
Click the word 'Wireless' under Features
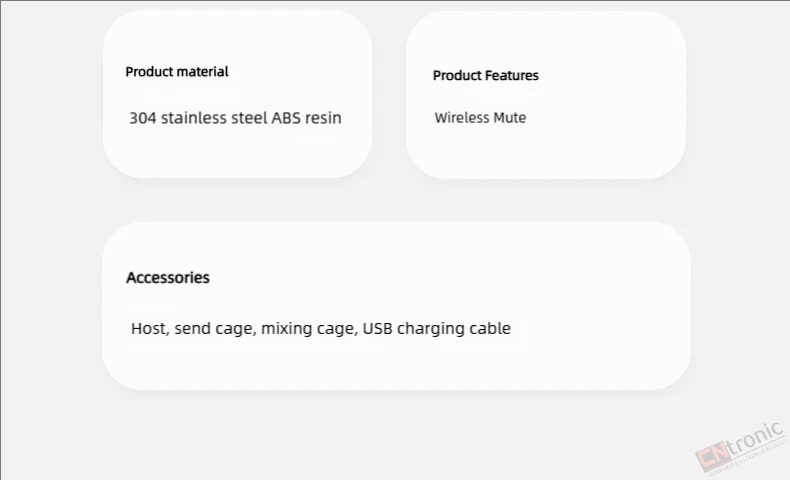click(462, 118)
